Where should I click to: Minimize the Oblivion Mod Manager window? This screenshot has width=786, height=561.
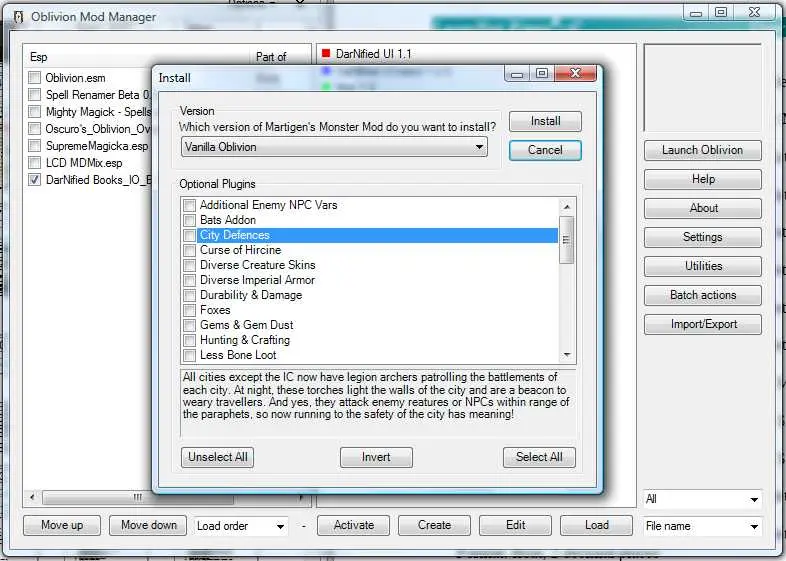click(696, 13)
